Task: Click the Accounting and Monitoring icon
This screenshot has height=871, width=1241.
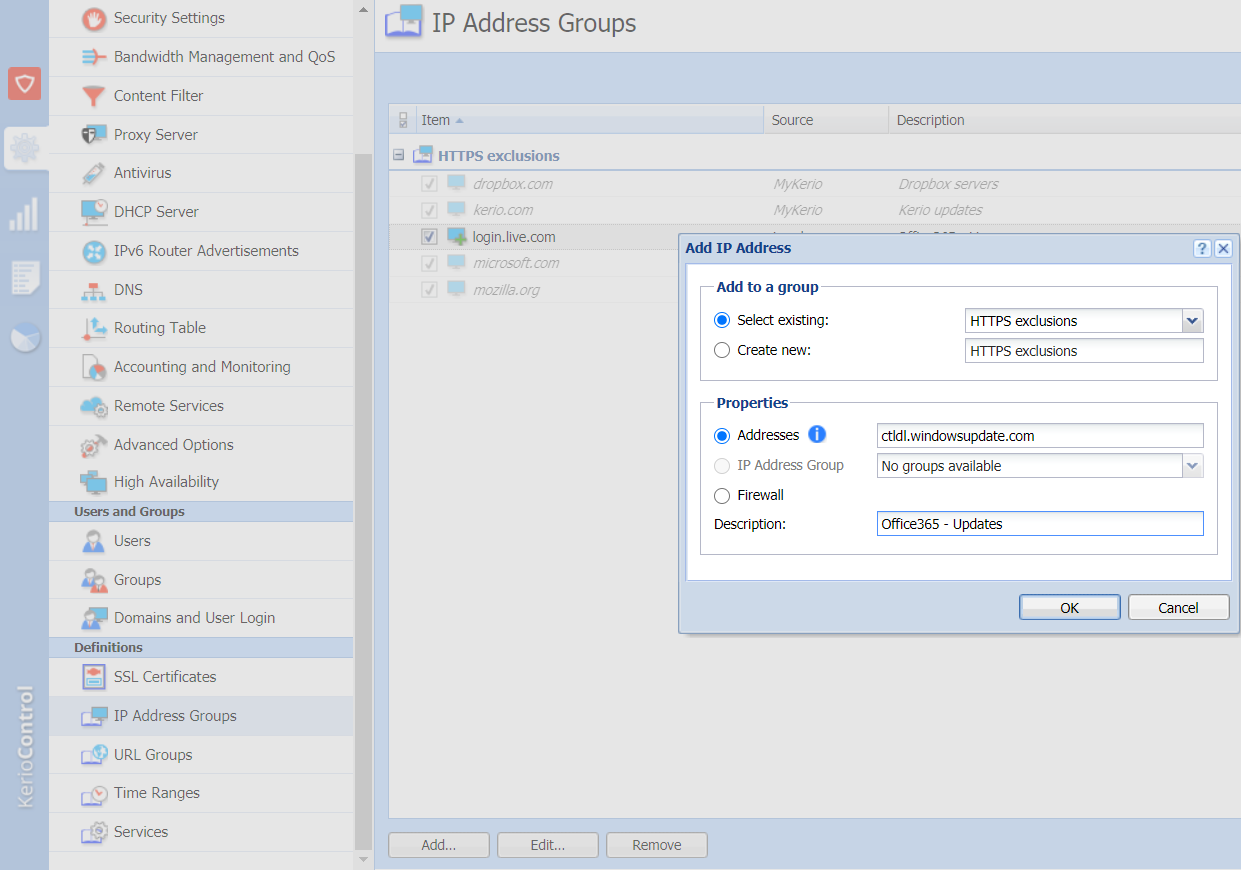Action: click(x=94, y=367)
